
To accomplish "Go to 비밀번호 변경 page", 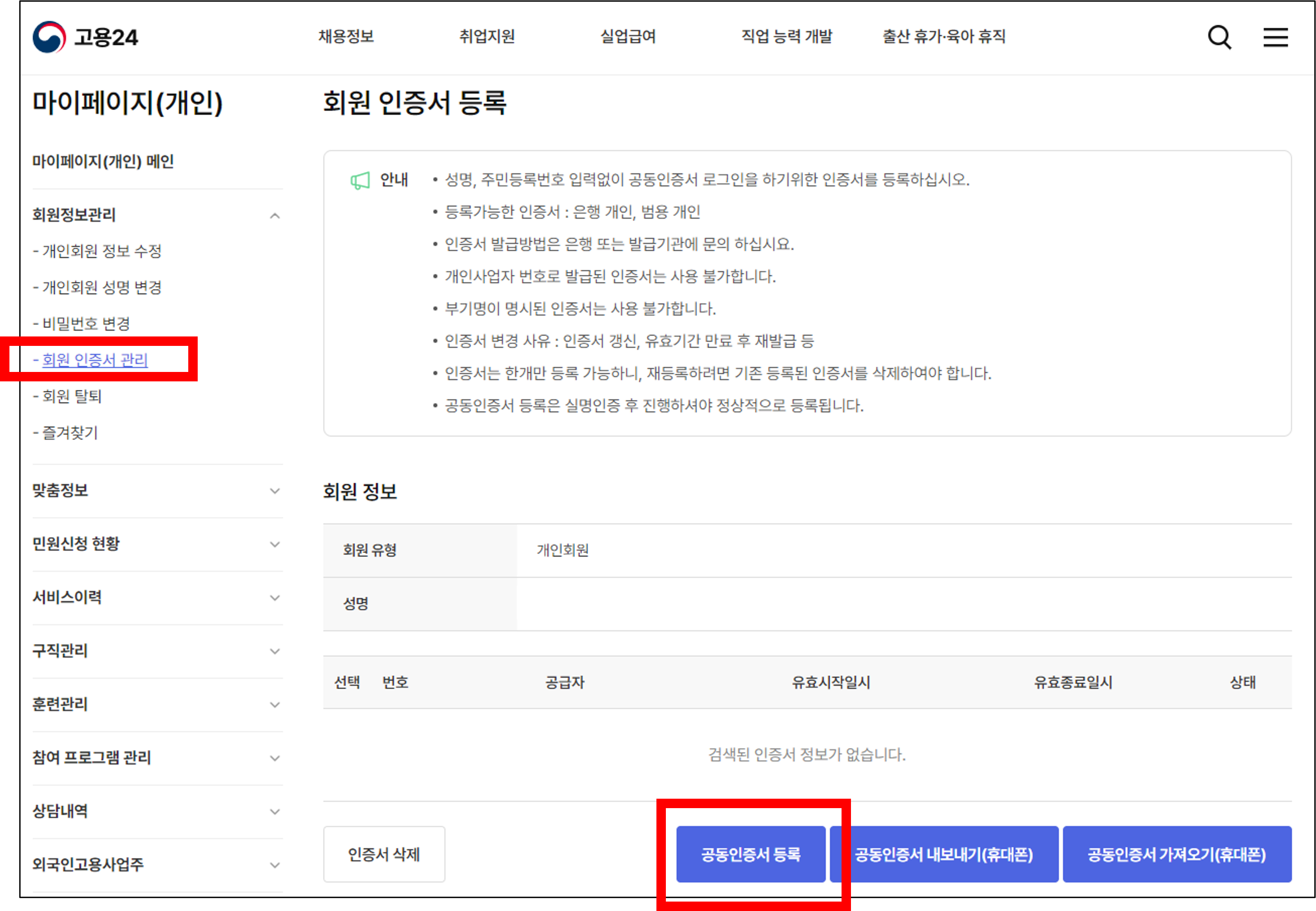I will [x=86, y=323].
